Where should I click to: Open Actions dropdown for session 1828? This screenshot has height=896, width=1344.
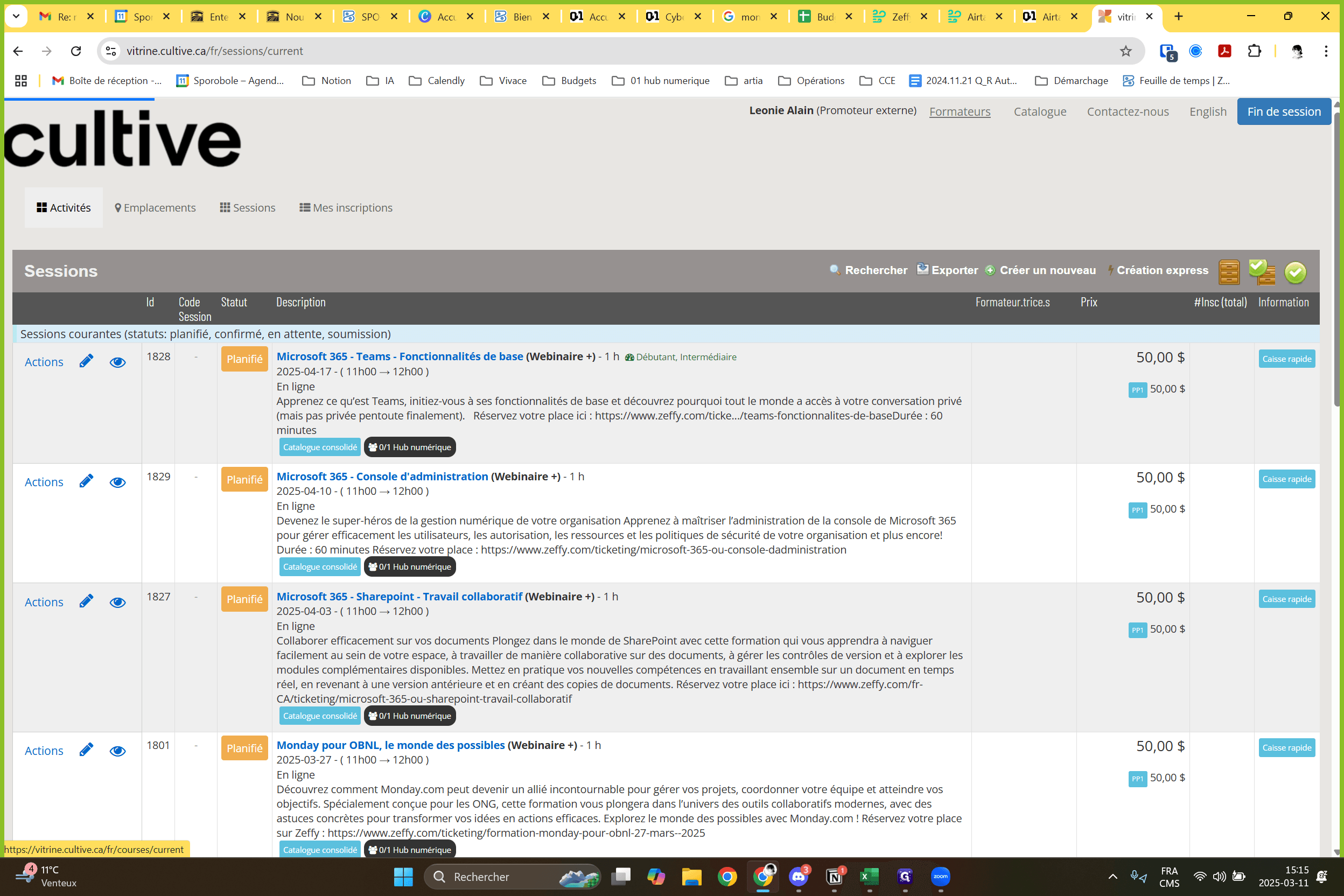click(44, 362)
